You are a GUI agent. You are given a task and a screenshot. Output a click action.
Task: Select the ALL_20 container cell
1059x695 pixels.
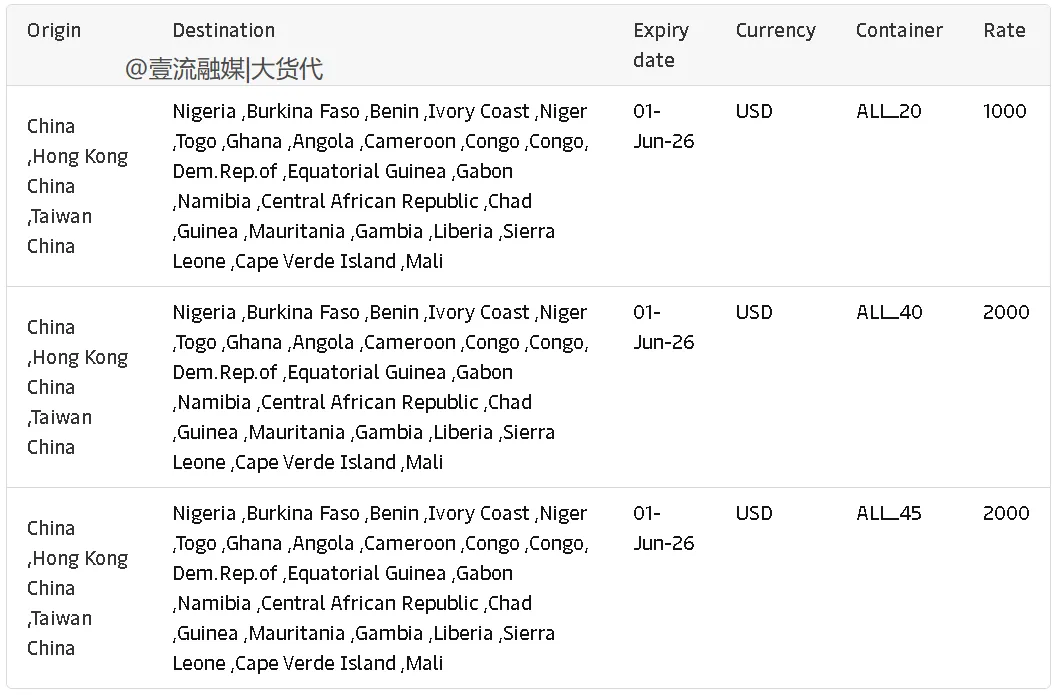[889, 111]
